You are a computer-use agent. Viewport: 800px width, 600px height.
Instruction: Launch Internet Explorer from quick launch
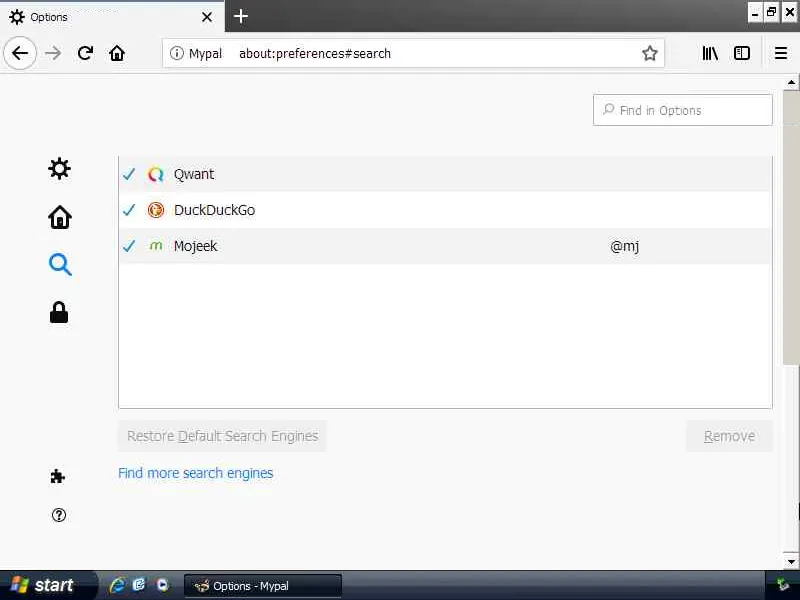117,585
